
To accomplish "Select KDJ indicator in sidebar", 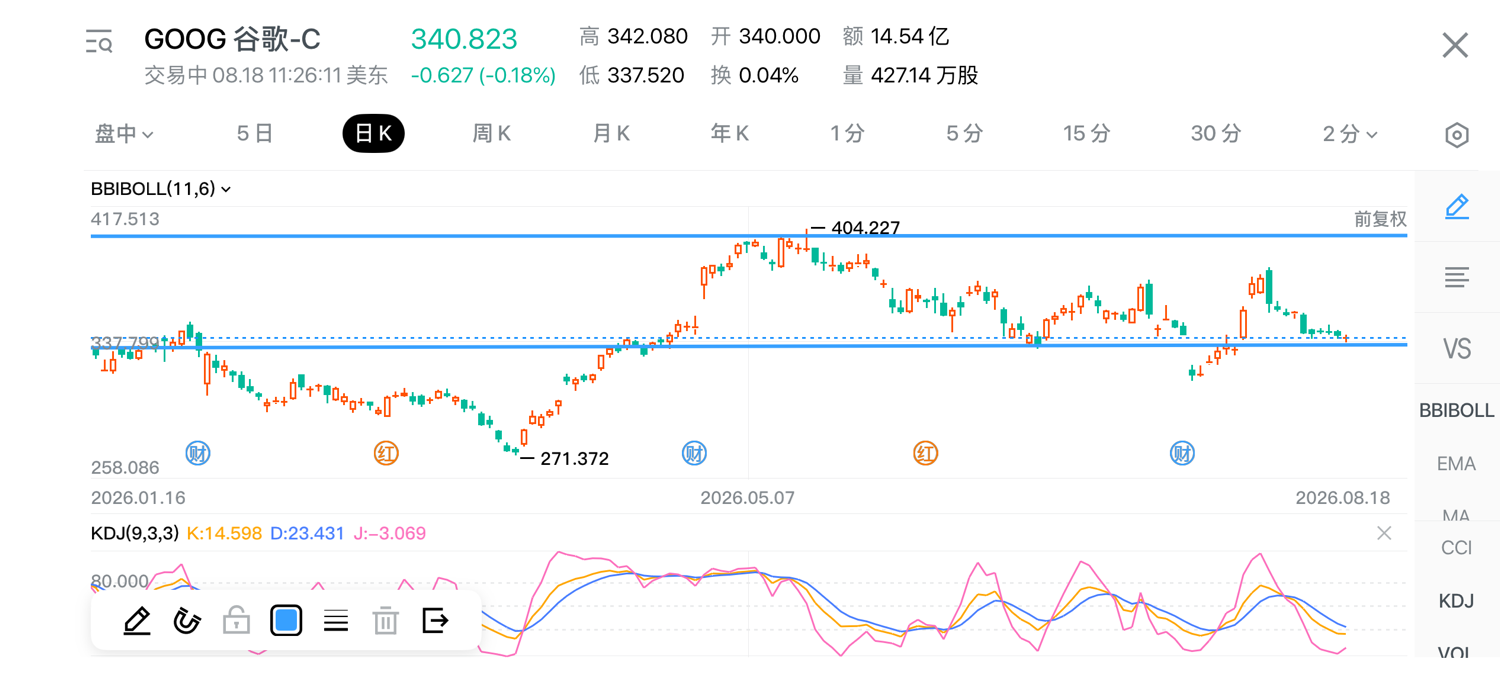I will click(1457, 601).
